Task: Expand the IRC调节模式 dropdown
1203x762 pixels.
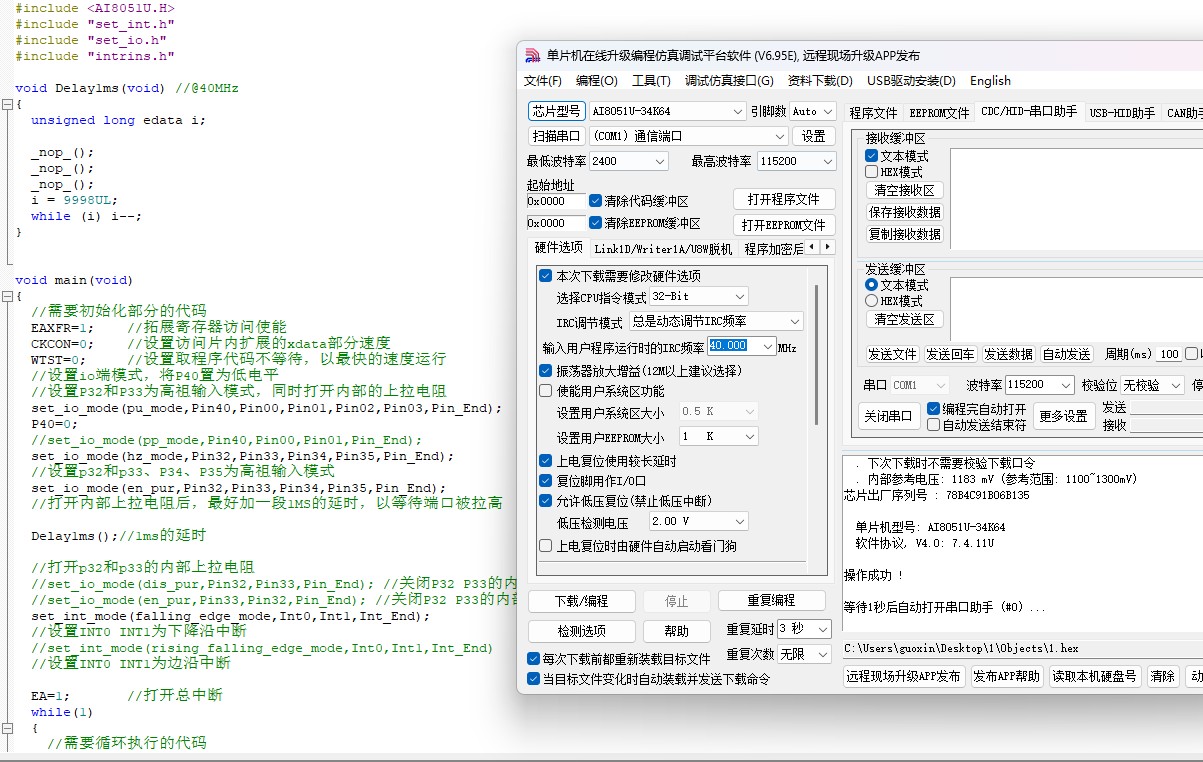Action: 795,321
